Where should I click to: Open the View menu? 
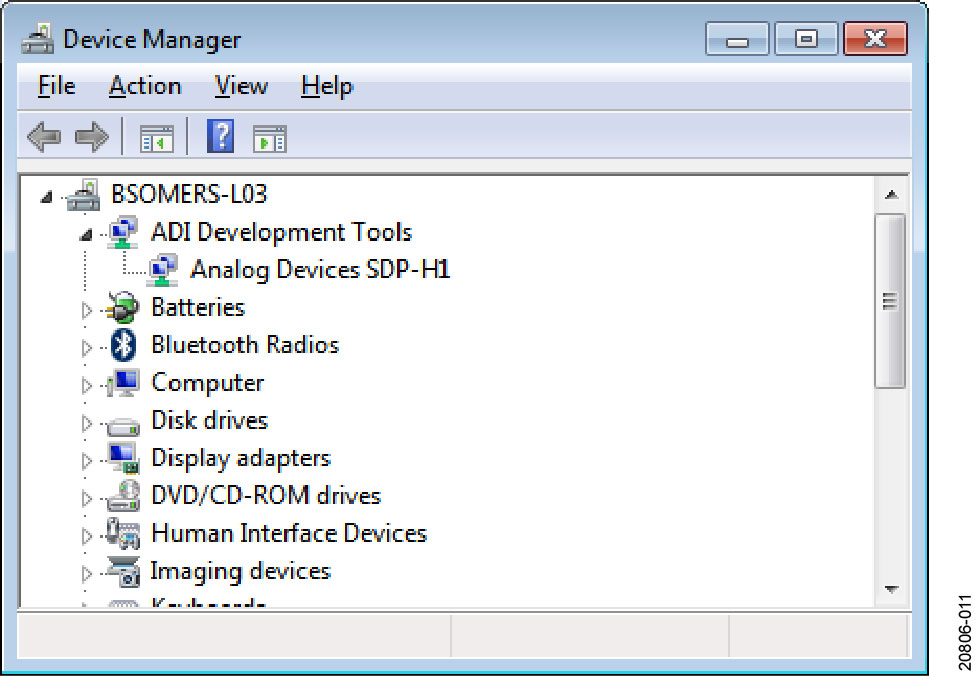(x=241, y=86)
